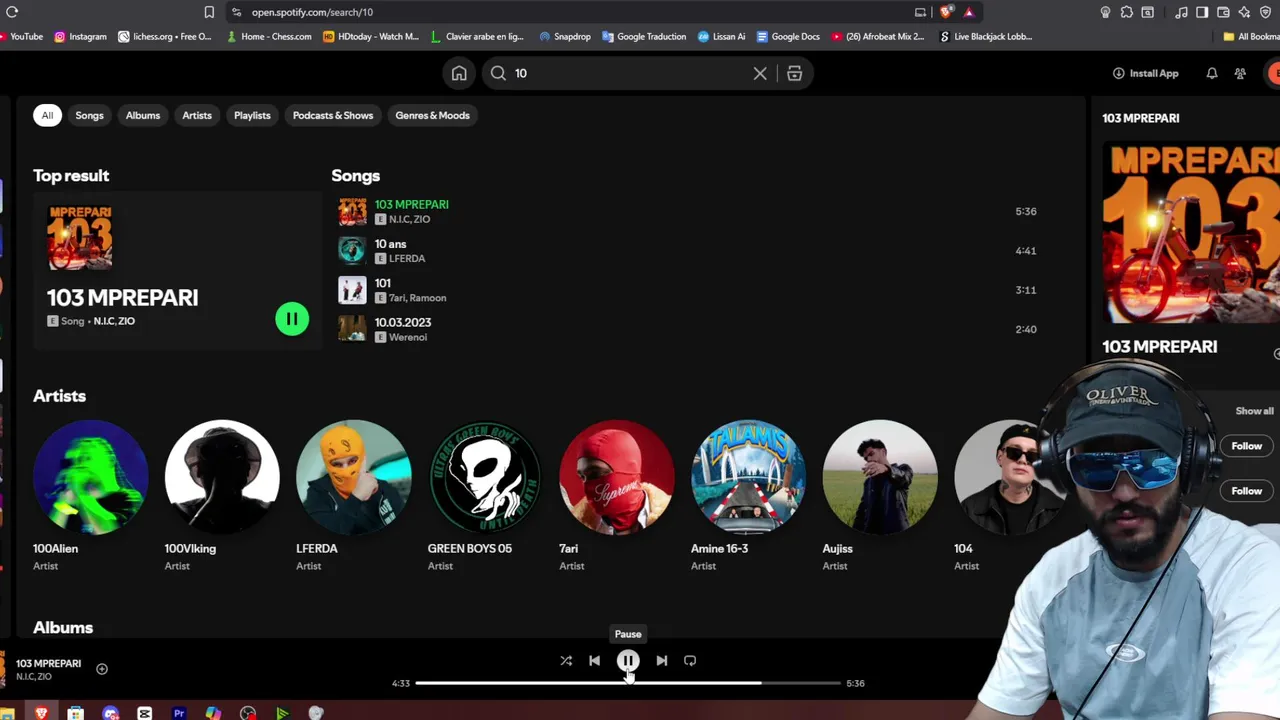Image resolution: width=1280 pixels, height=720 pixels.
Task: Open Brave Leo AI sparkle icon
Action: (1244, 12)
